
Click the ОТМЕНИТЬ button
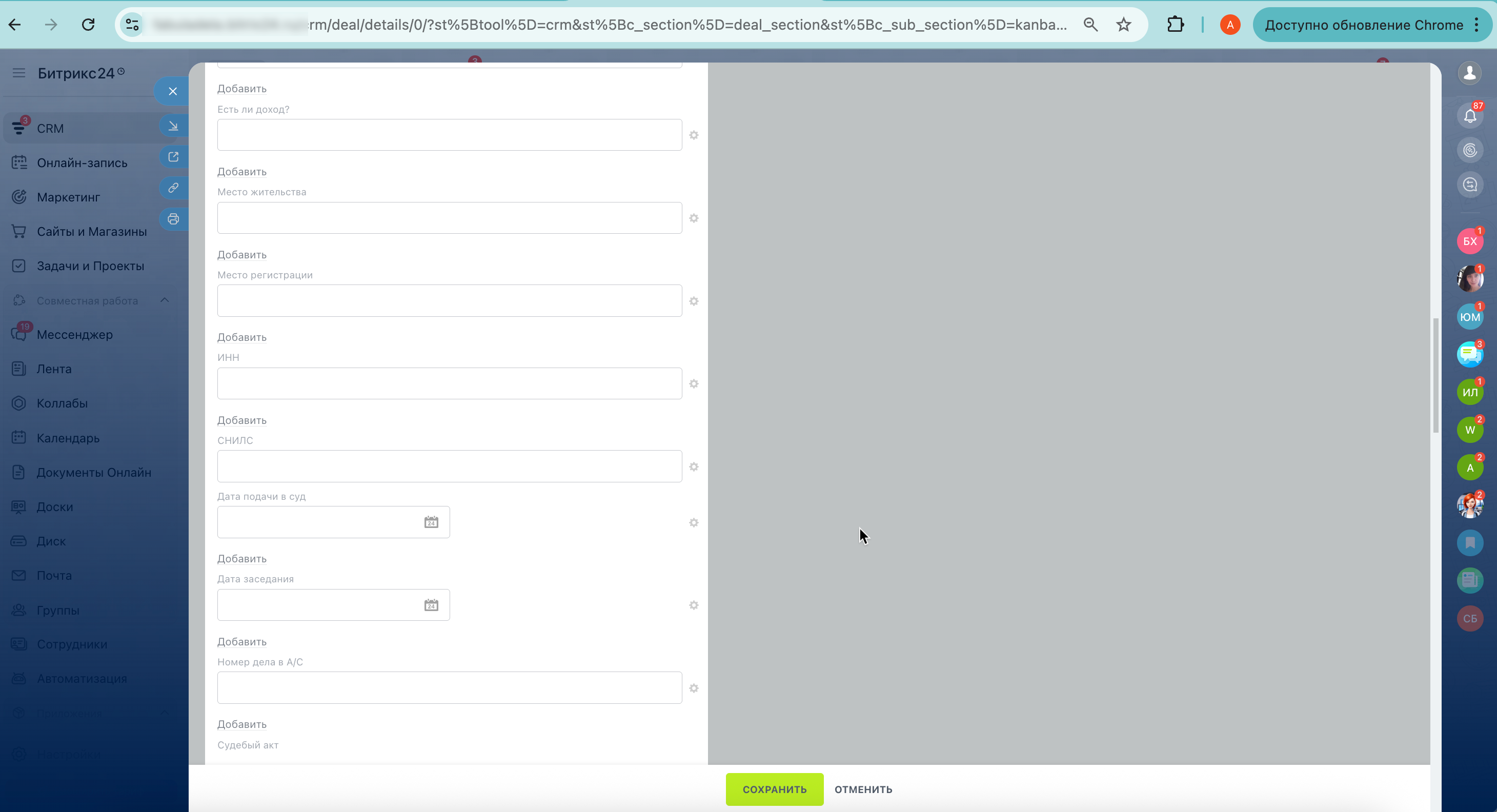tap(863, 789)
